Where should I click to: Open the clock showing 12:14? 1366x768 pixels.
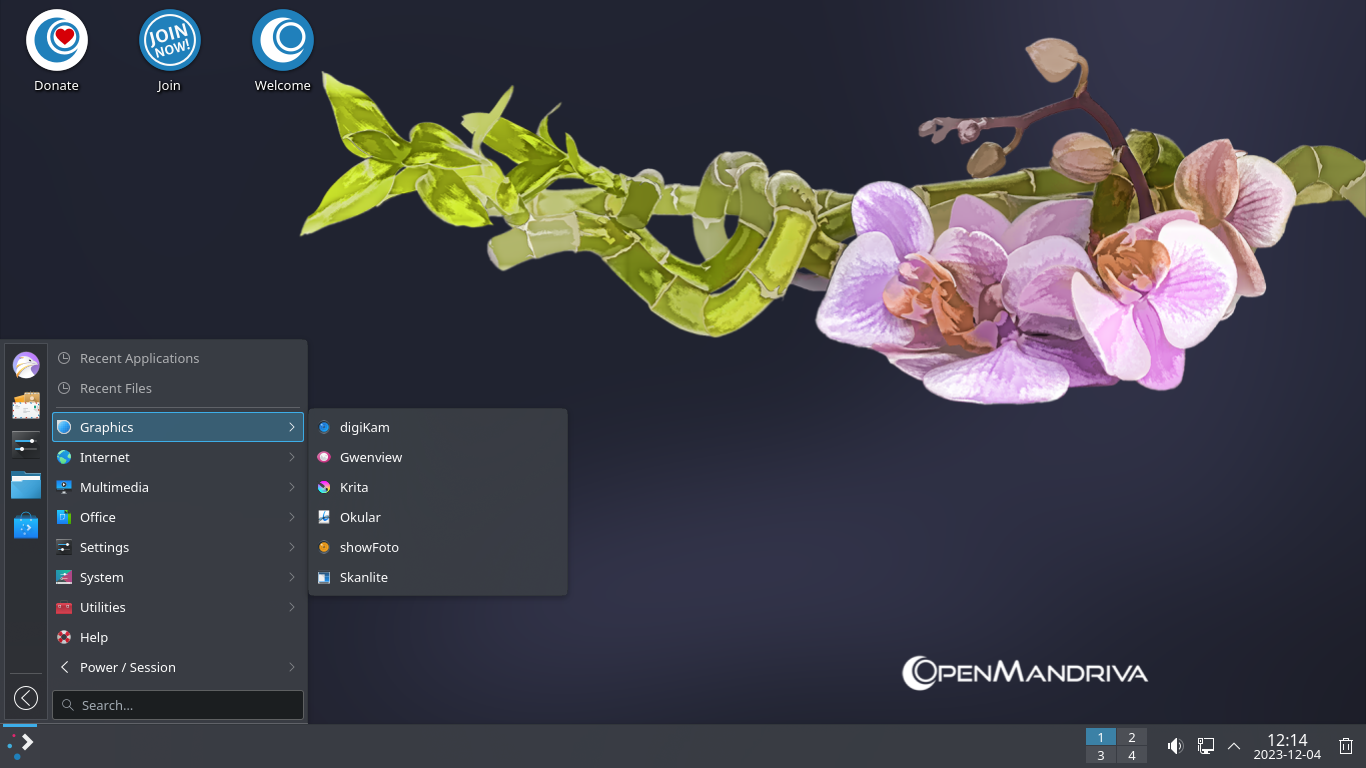(x=1287, y=746)
